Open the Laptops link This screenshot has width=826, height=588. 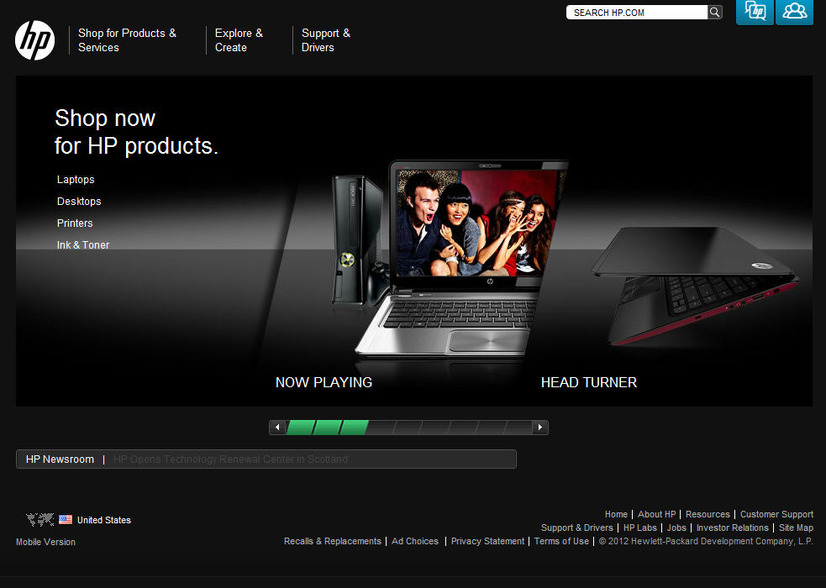click(76, 180)
